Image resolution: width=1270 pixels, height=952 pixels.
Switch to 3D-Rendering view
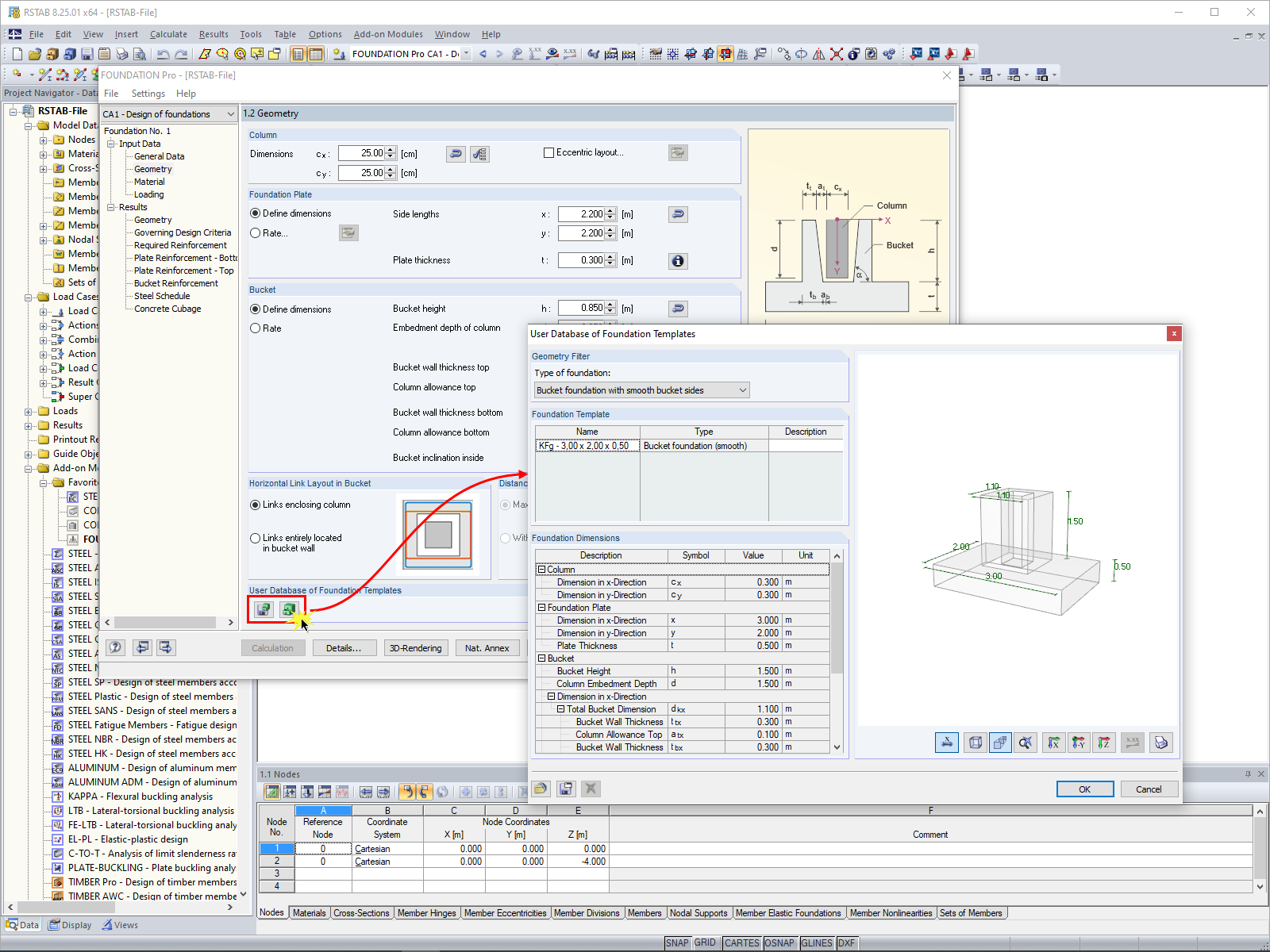coord(416,647)
